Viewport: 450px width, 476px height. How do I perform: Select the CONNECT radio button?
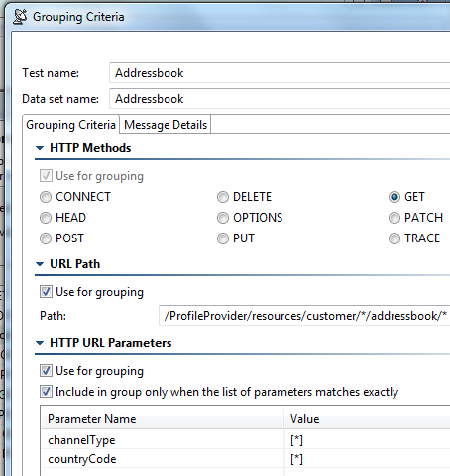(46, 197)
